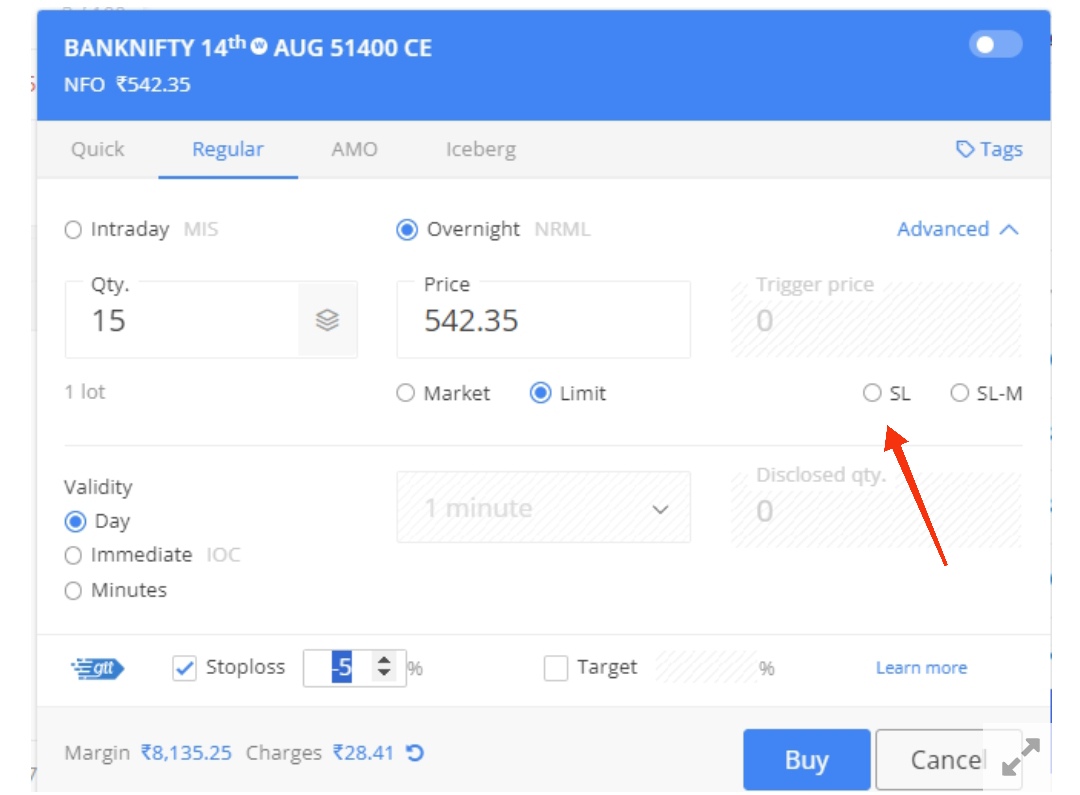This screenshot has height=795, width=1080.
Task: Check the Target checkbox
Action: pyautogui.click(x=556, y=668)
